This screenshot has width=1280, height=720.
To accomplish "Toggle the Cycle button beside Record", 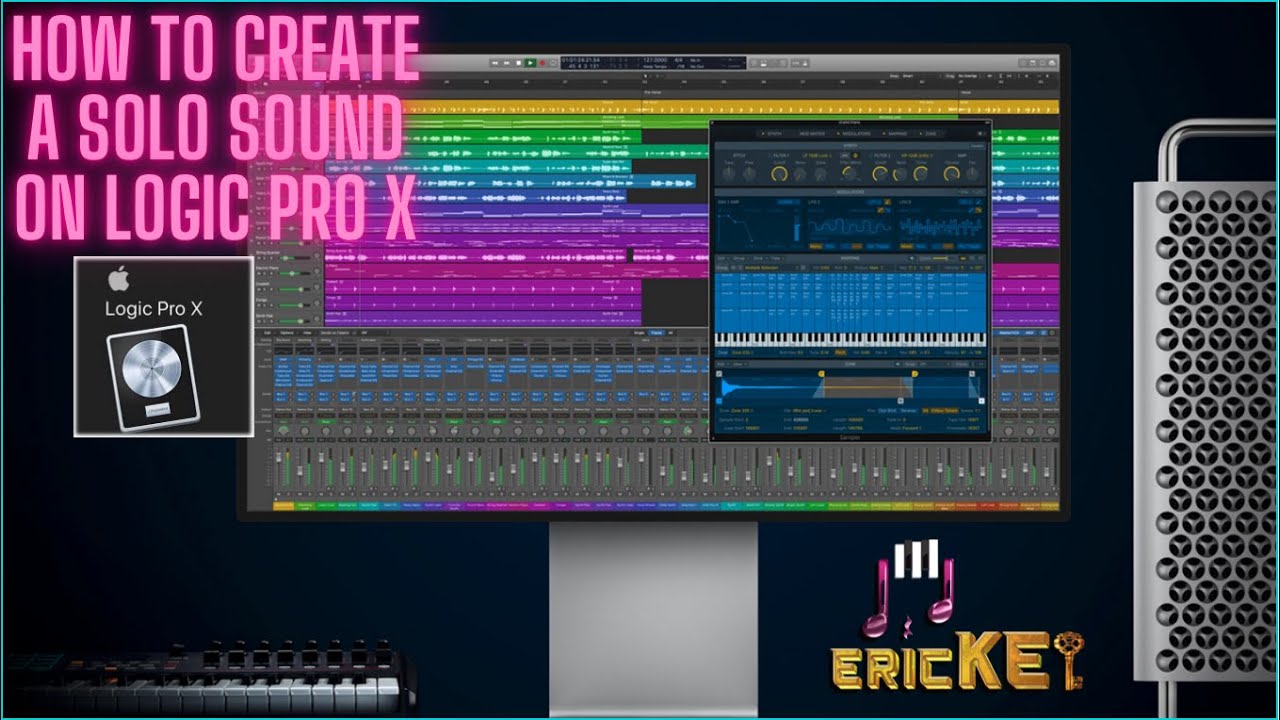I will tap(553, 63).
